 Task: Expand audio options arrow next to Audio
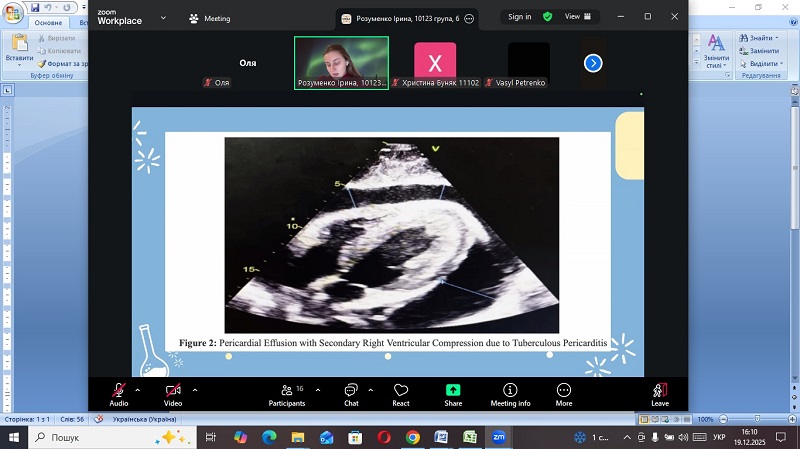(137, 390)
